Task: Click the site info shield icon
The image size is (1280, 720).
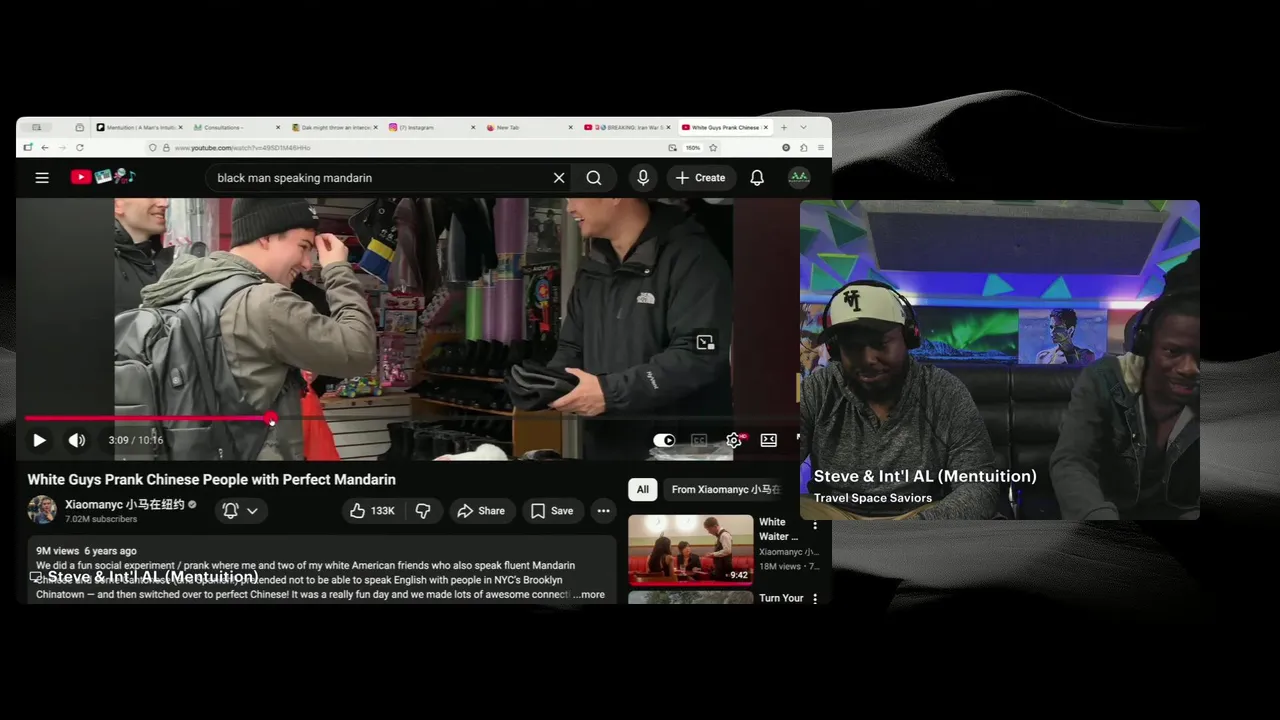Action: [152, 148]
